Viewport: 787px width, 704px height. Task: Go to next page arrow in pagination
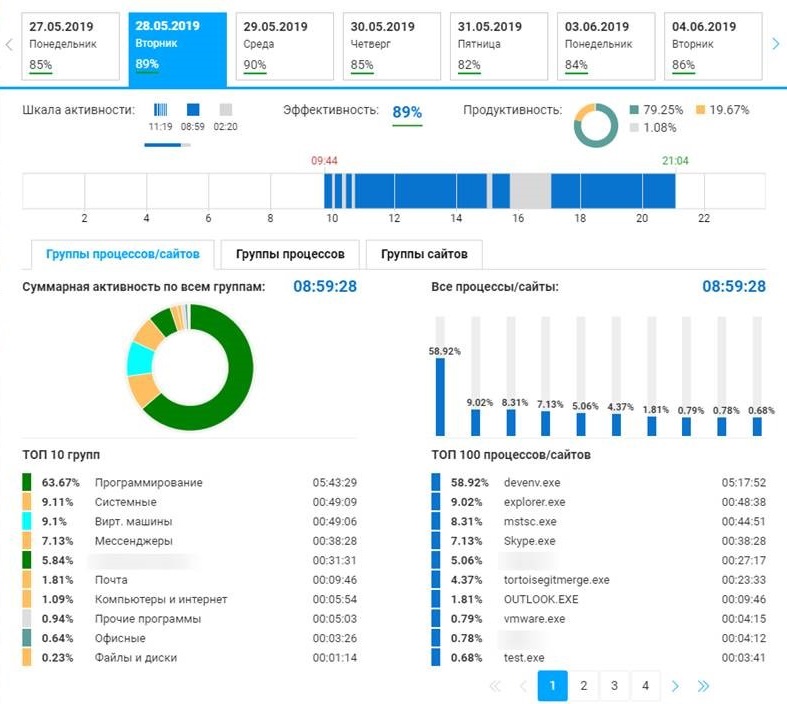[676, 686]
